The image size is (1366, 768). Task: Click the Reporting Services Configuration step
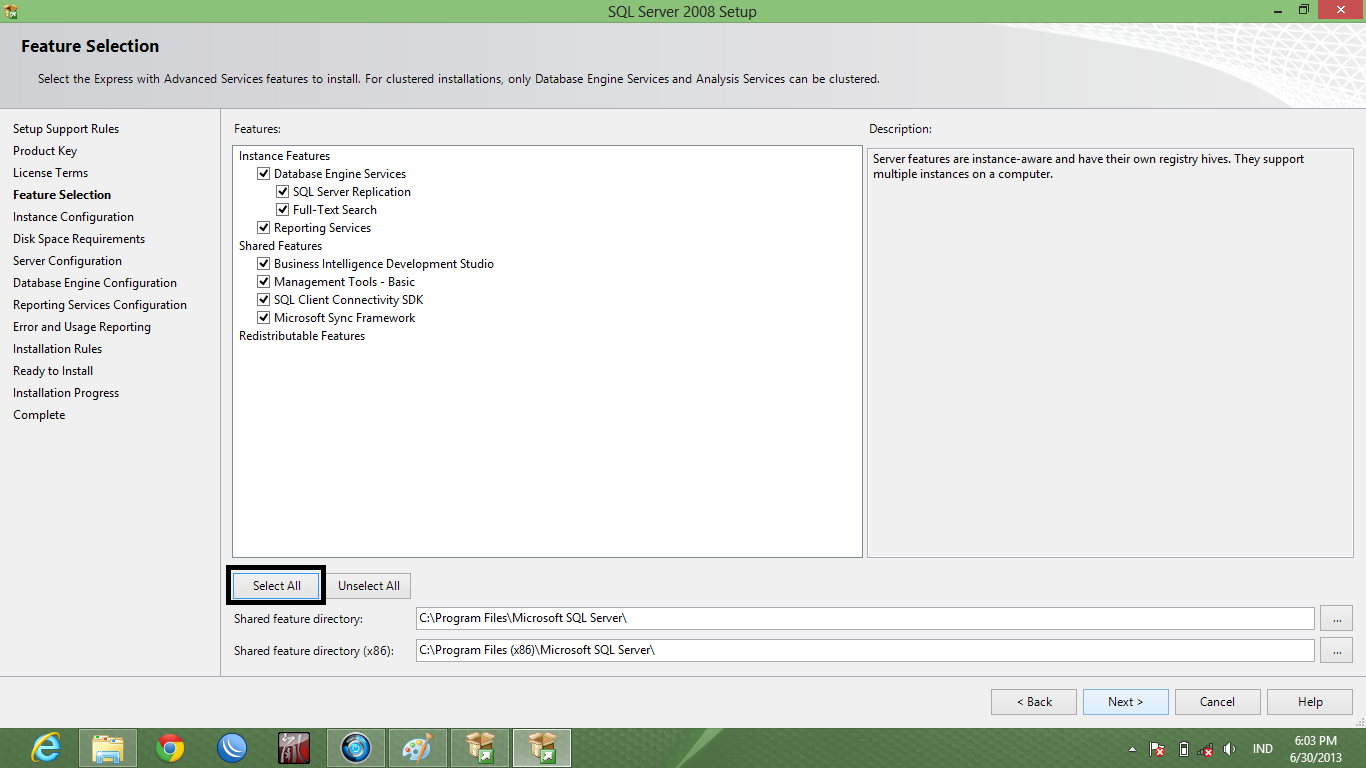click(100, 305)
